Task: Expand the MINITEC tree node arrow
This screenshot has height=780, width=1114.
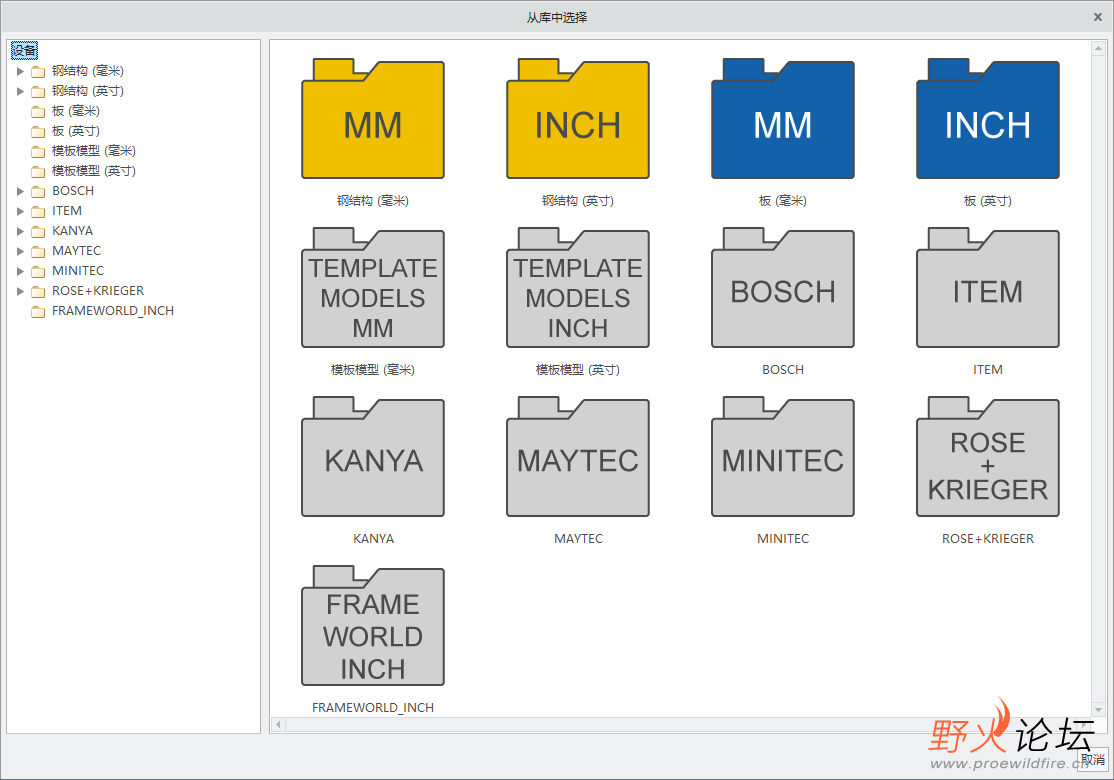Action: (x=20, y=271)
